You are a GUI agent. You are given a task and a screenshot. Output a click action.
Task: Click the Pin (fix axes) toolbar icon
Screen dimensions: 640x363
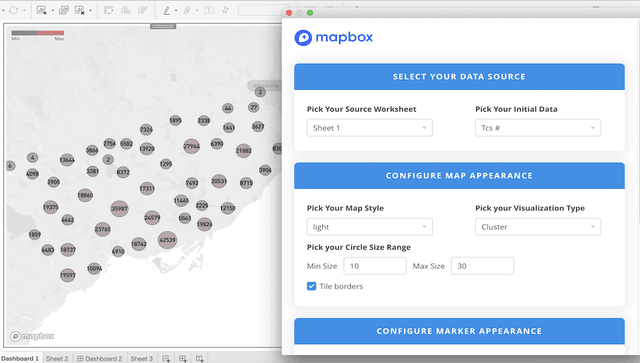point(225,10)
